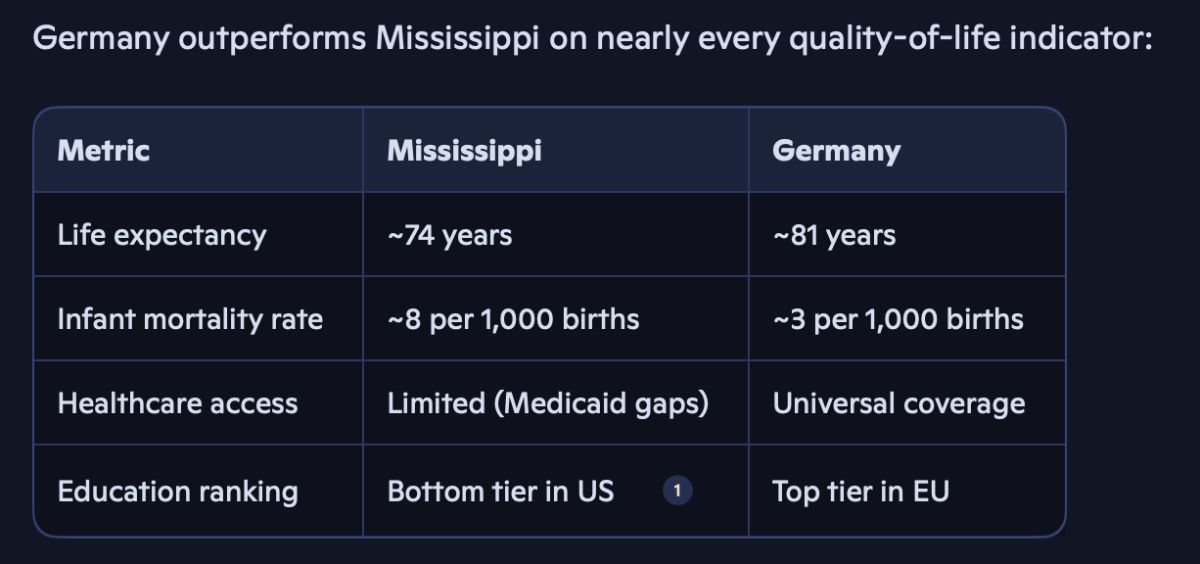Click the Limited (Medicaid gaps) cell

click(548, 403)
